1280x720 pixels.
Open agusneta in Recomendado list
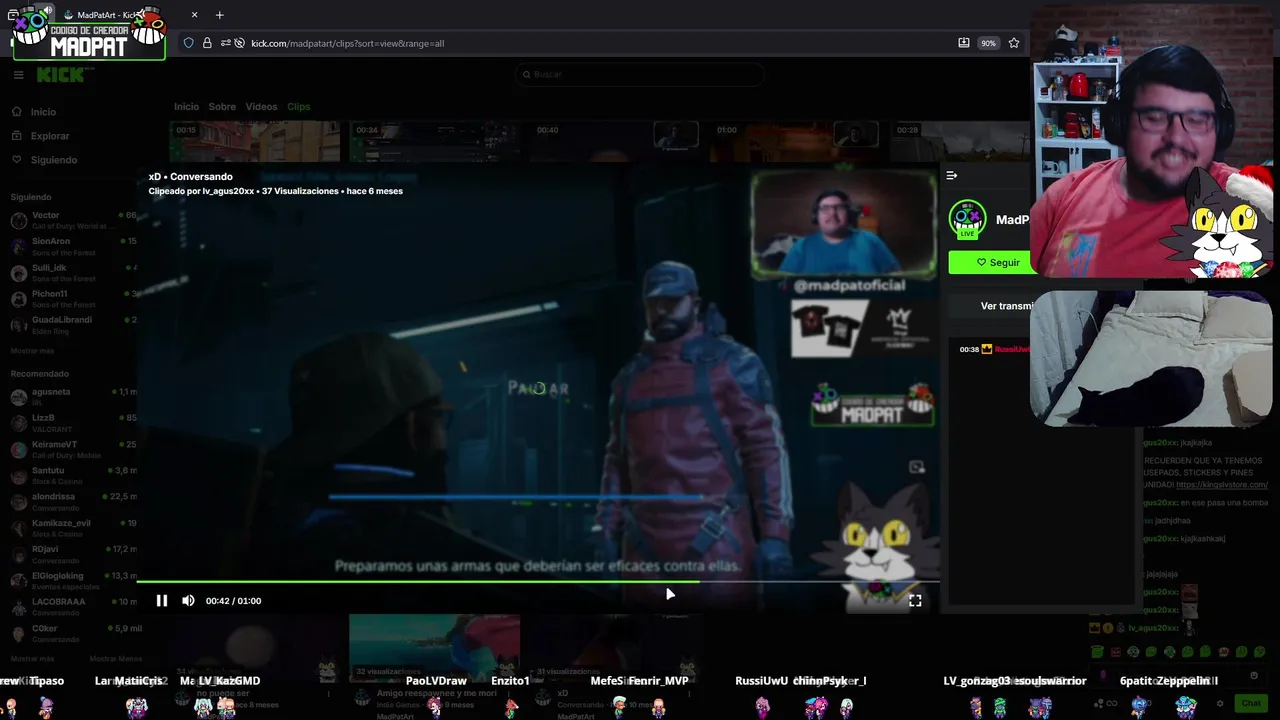click(74, 397)
